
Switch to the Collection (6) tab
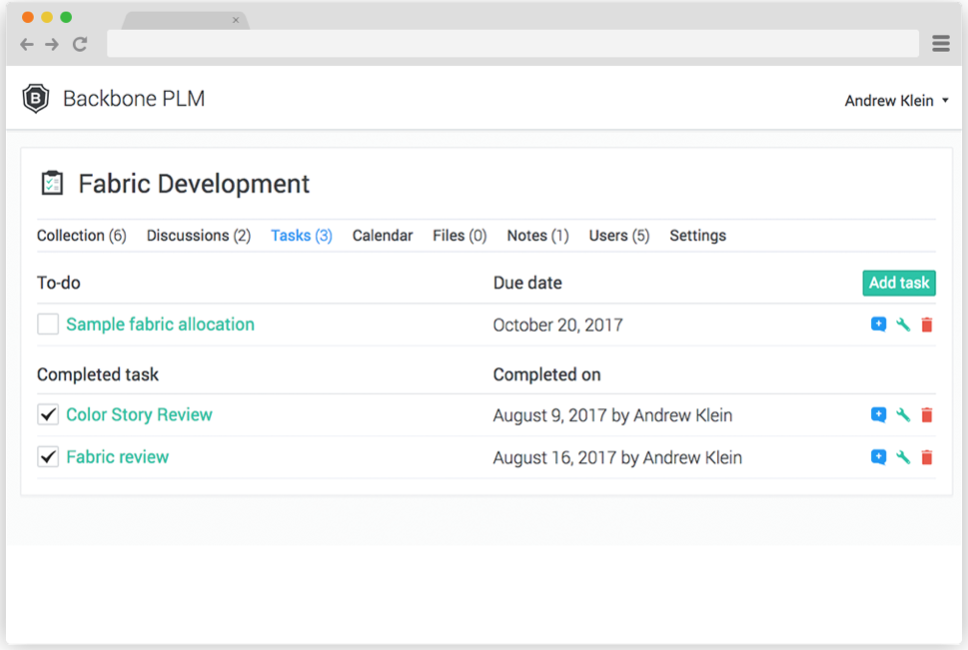[x=81, y=236]
